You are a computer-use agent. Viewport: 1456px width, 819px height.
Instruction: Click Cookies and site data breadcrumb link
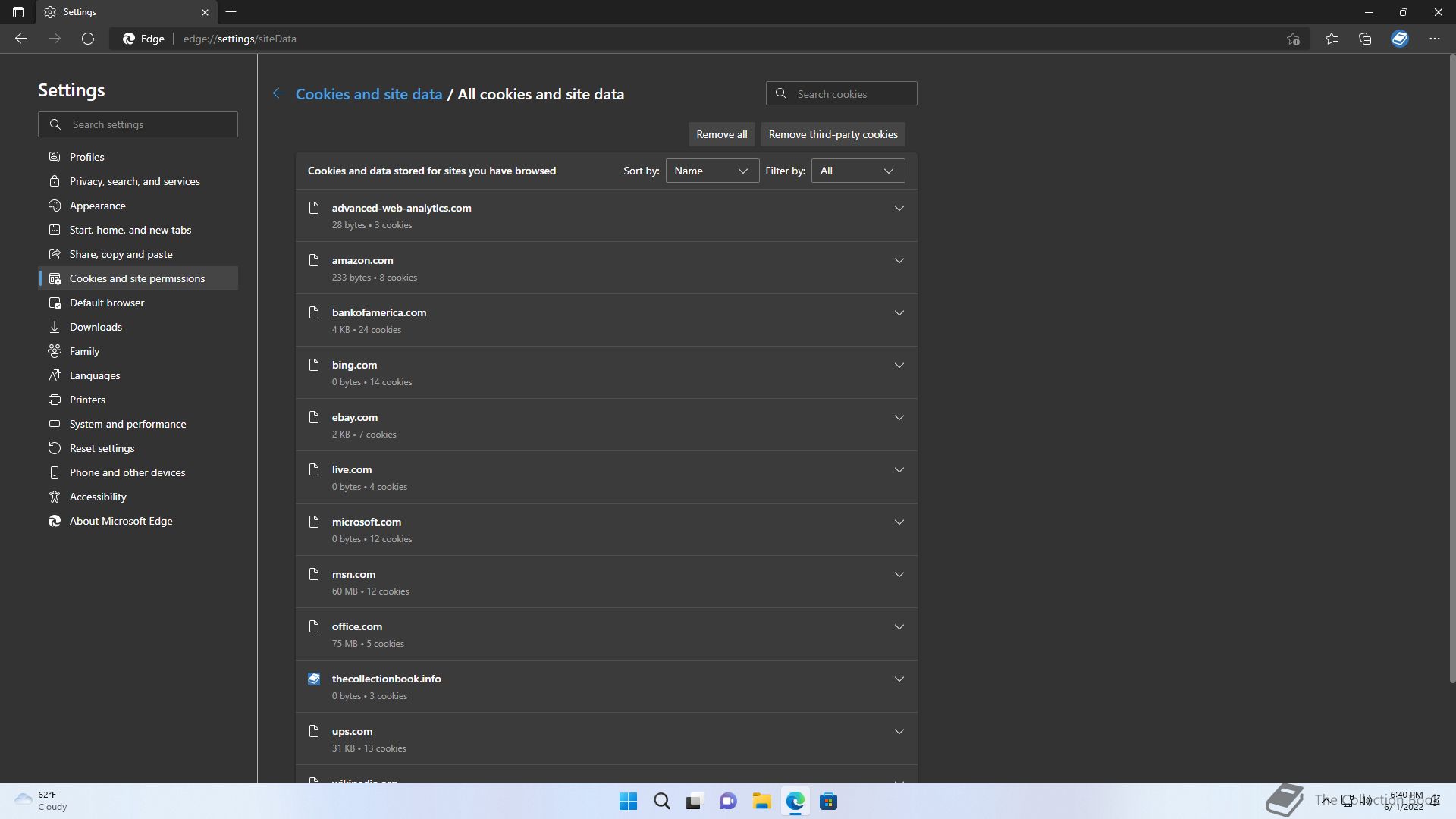pyautogui.click(x=369, y=94)
